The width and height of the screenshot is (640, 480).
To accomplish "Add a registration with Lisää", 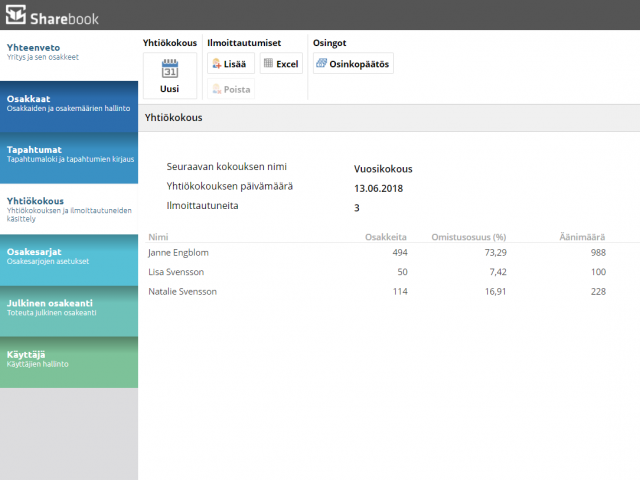I will coord(231,63).
